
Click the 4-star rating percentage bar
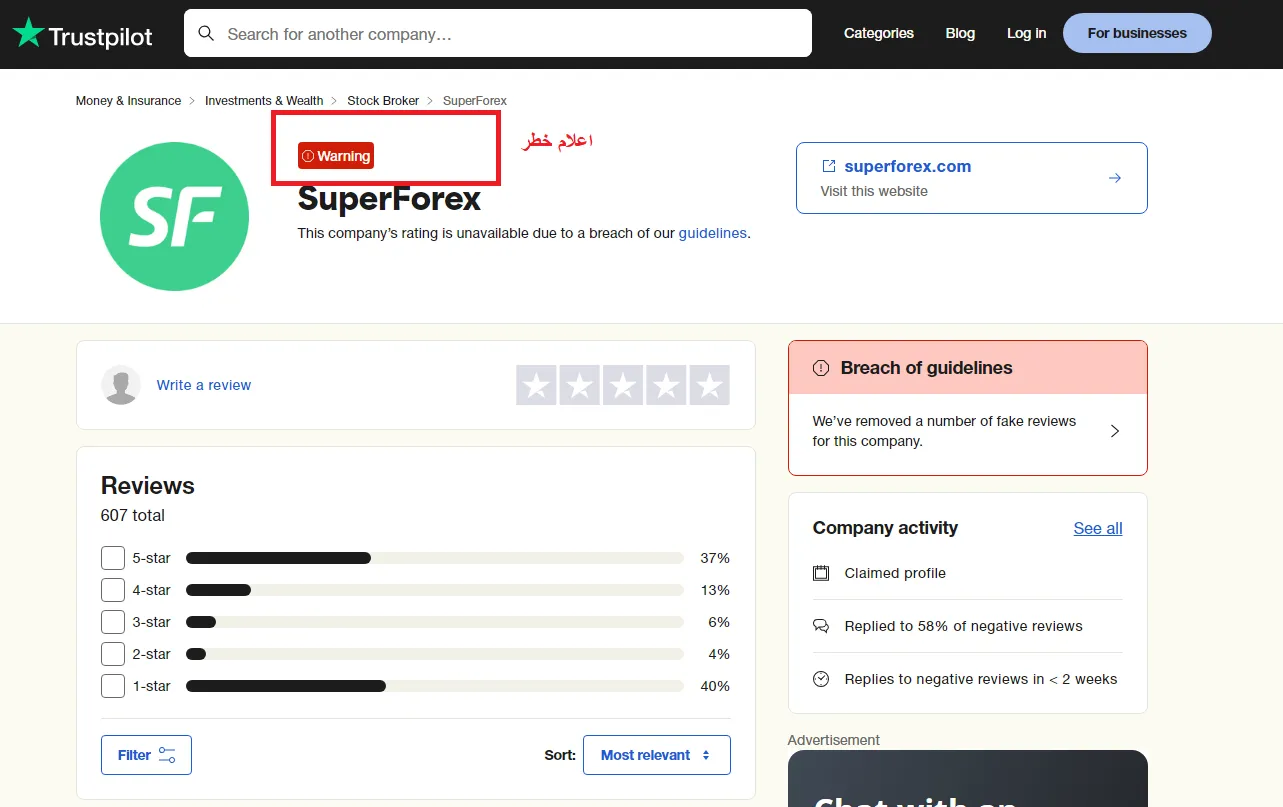(x=434, y=590)
